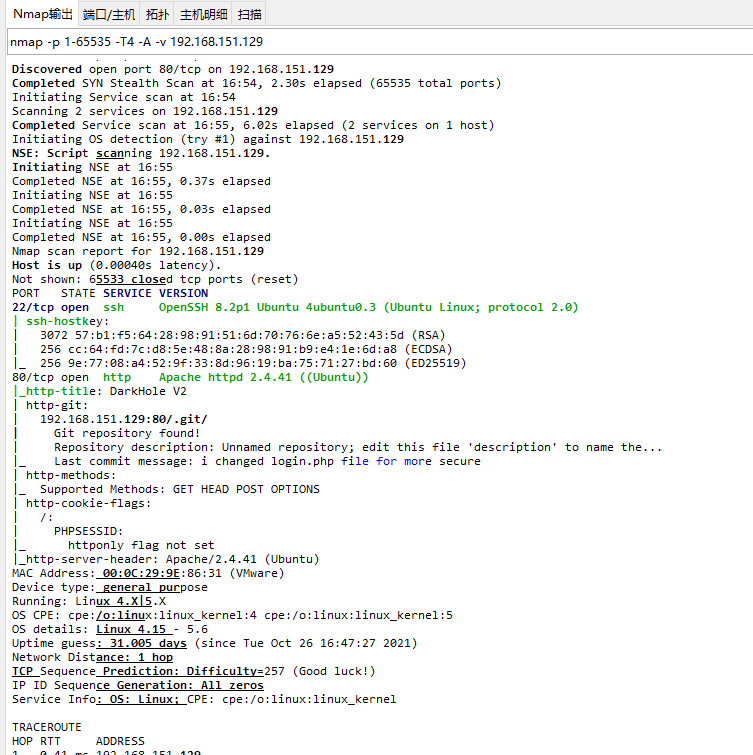Select the 拓扑 tab
This screenshot has height=755, width=753.
(x=157, y=14)
